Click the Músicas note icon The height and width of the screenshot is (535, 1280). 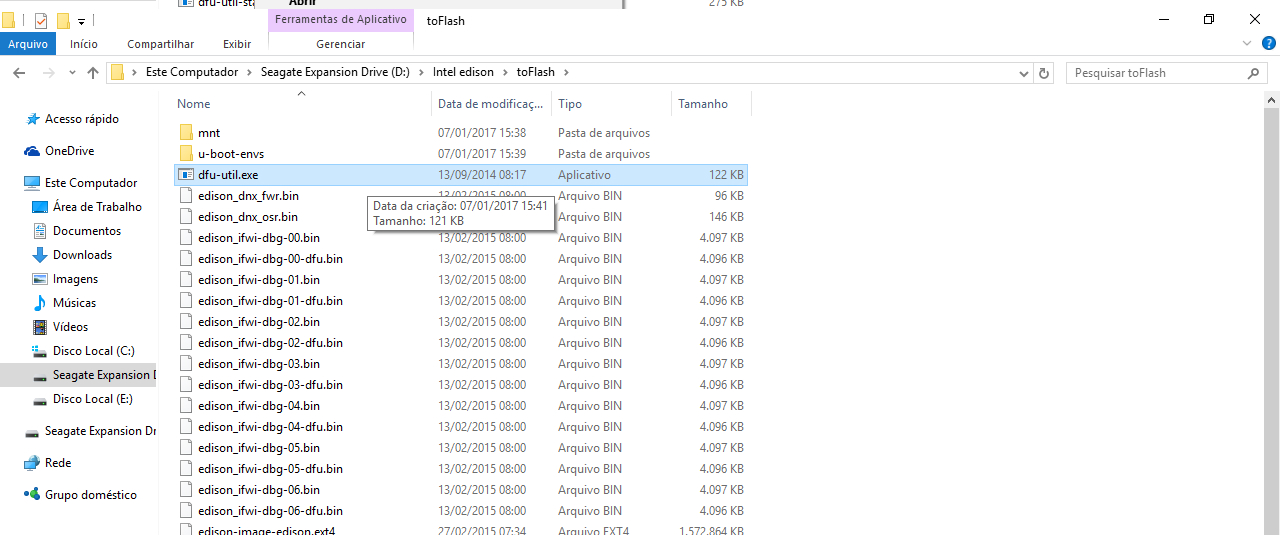(40, 303)
